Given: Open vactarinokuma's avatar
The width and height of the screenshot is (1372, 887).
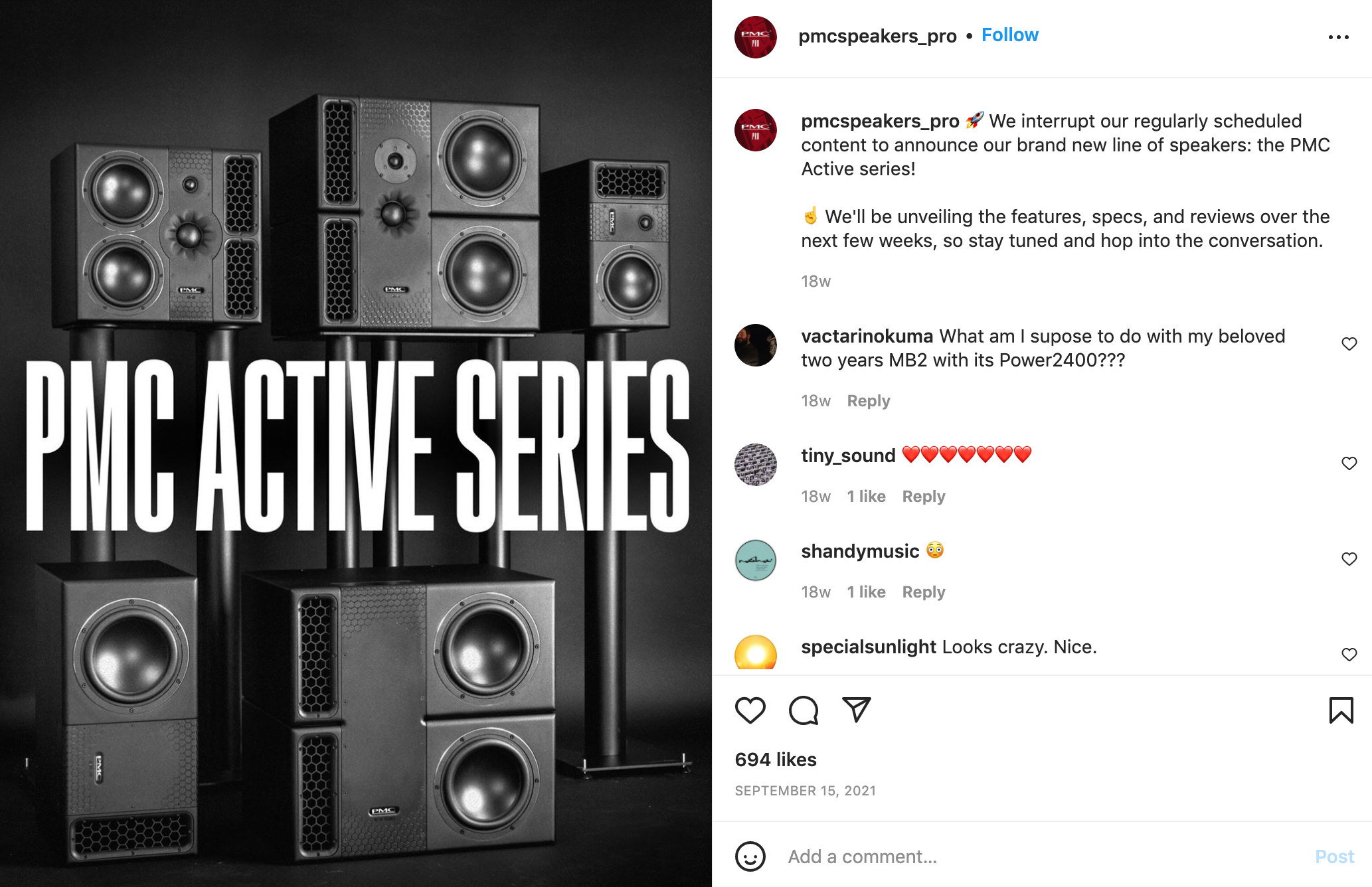Looking at the screenshot, I should coord(756,345).
